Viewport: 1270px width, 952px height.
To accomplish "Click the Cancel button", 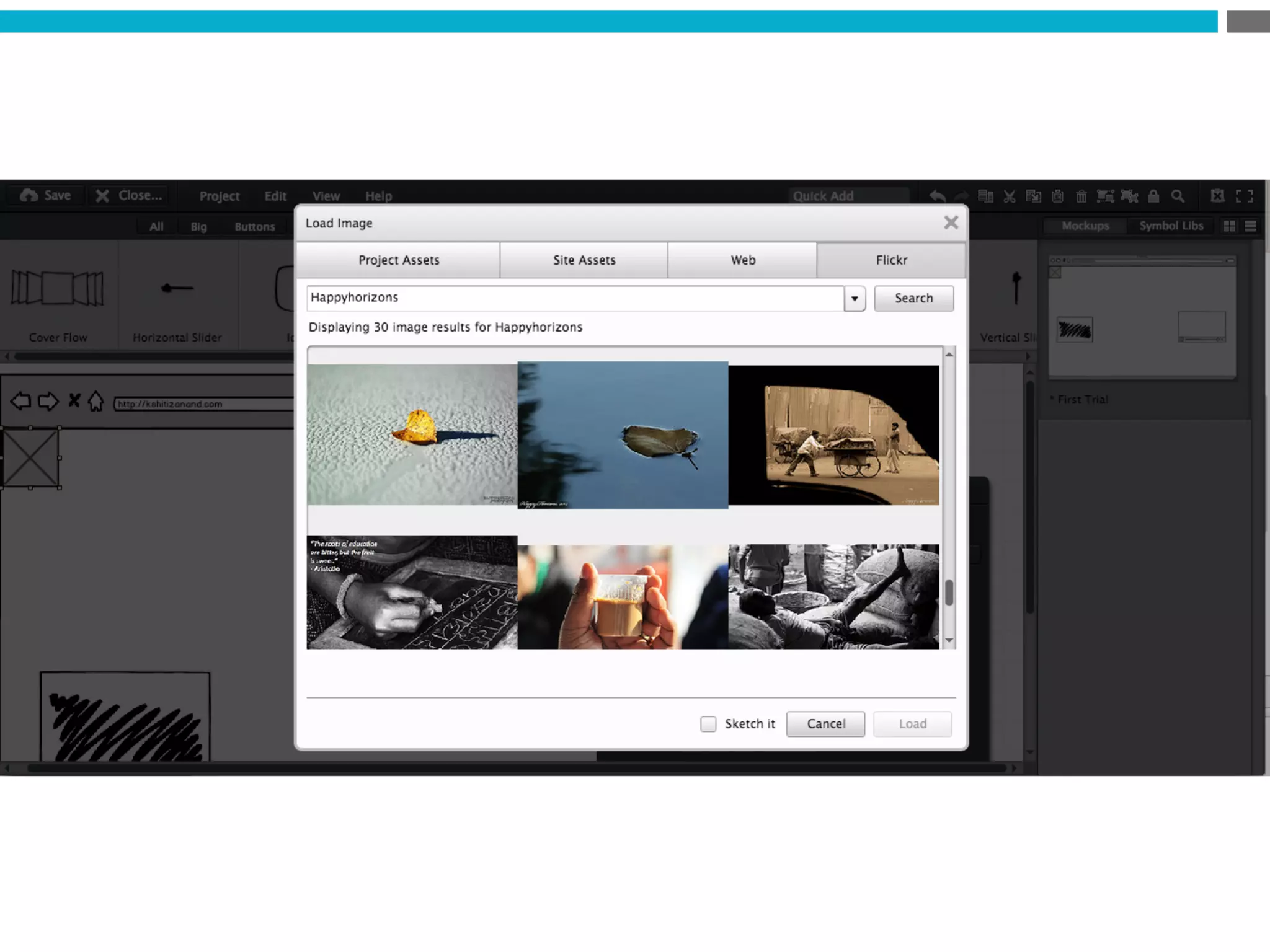I will 825,724.
